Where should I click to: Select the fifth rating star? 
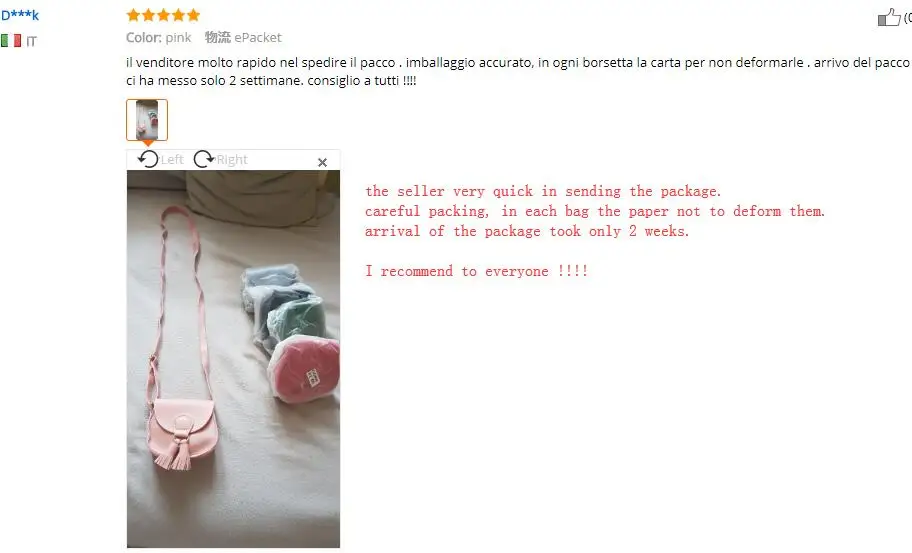194,15
